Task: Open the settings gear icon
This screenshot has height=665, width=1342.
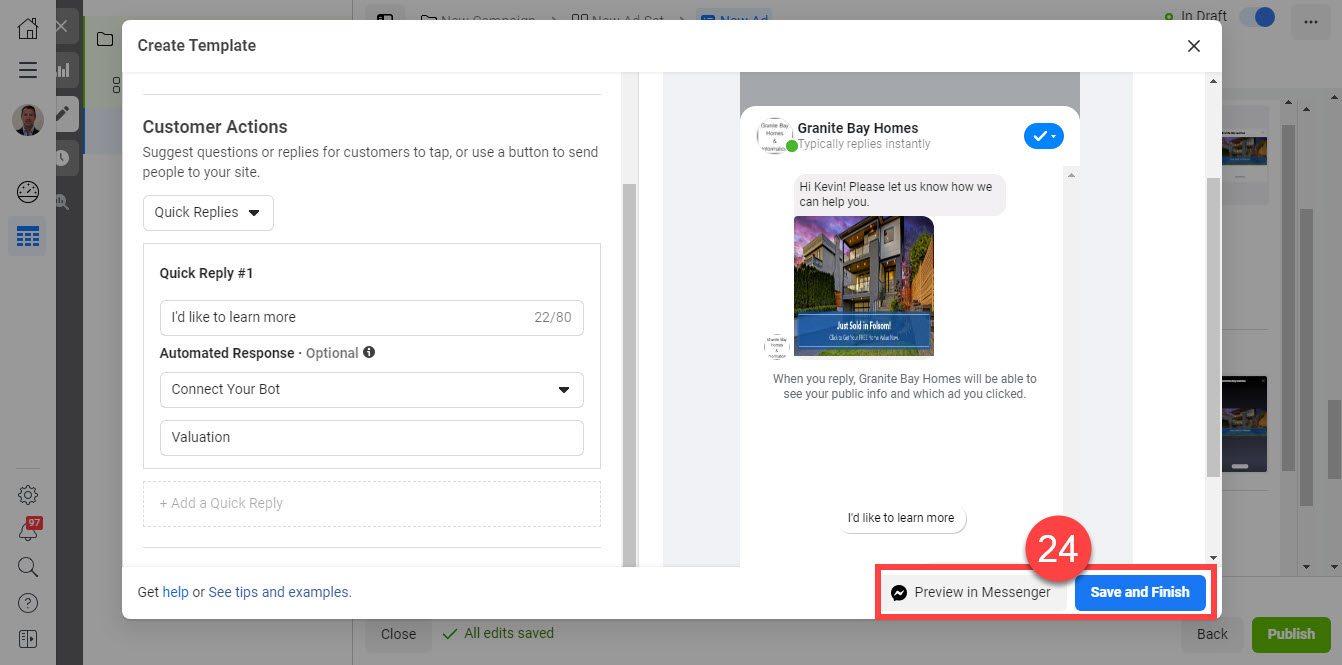Action: click(x=27, y=494)
